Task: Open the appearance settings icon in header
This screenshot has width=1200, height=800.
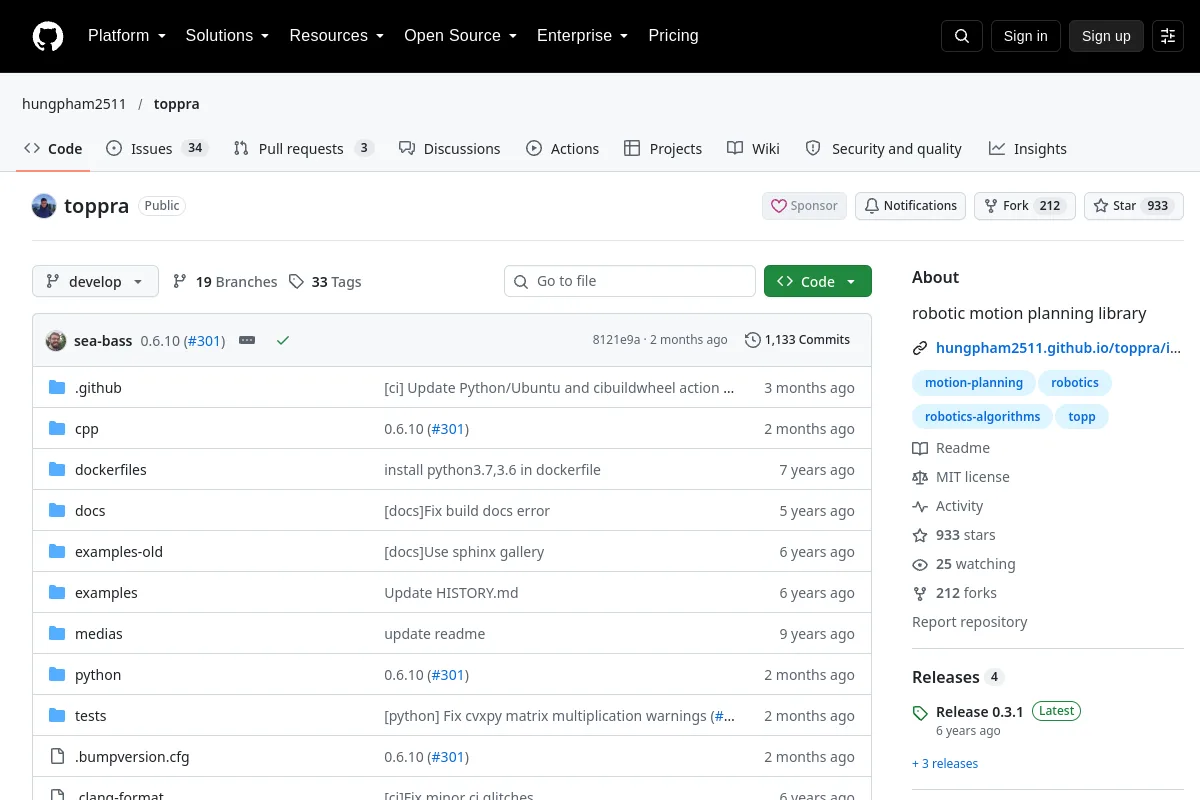Action: 1168,36
